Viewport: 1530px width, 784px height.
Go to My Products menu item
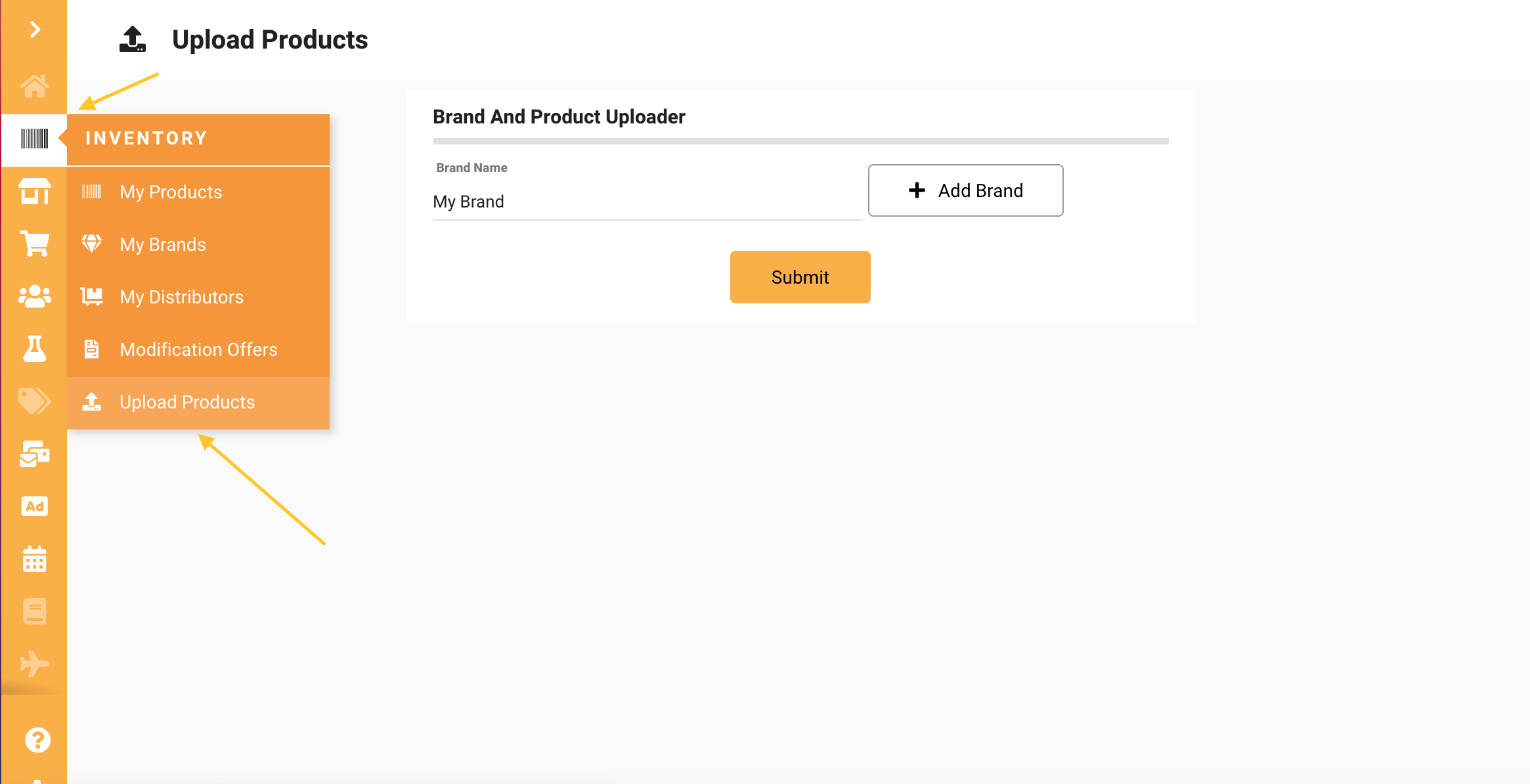(198, 192)
